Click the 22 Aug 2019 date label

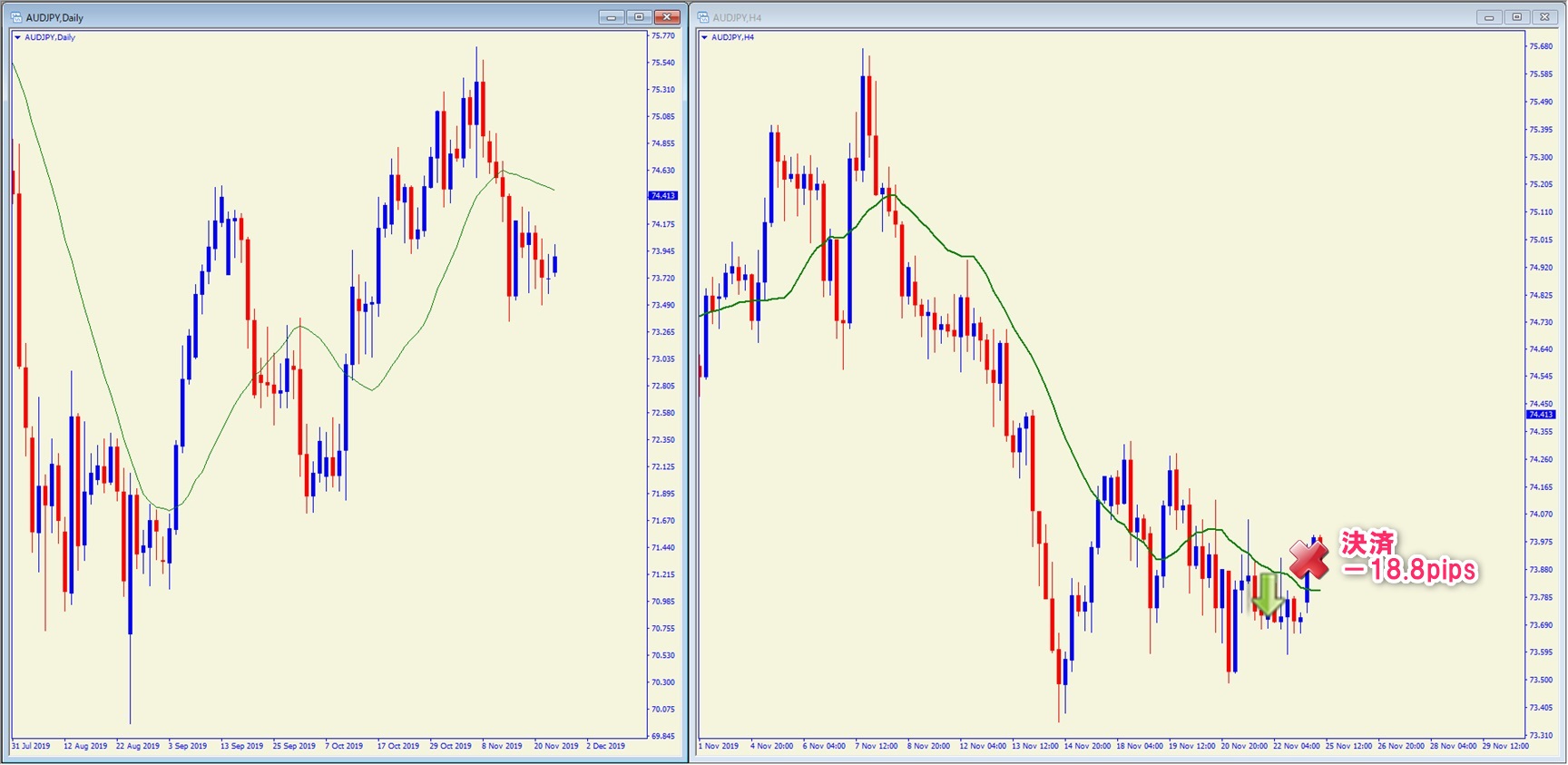137,746
